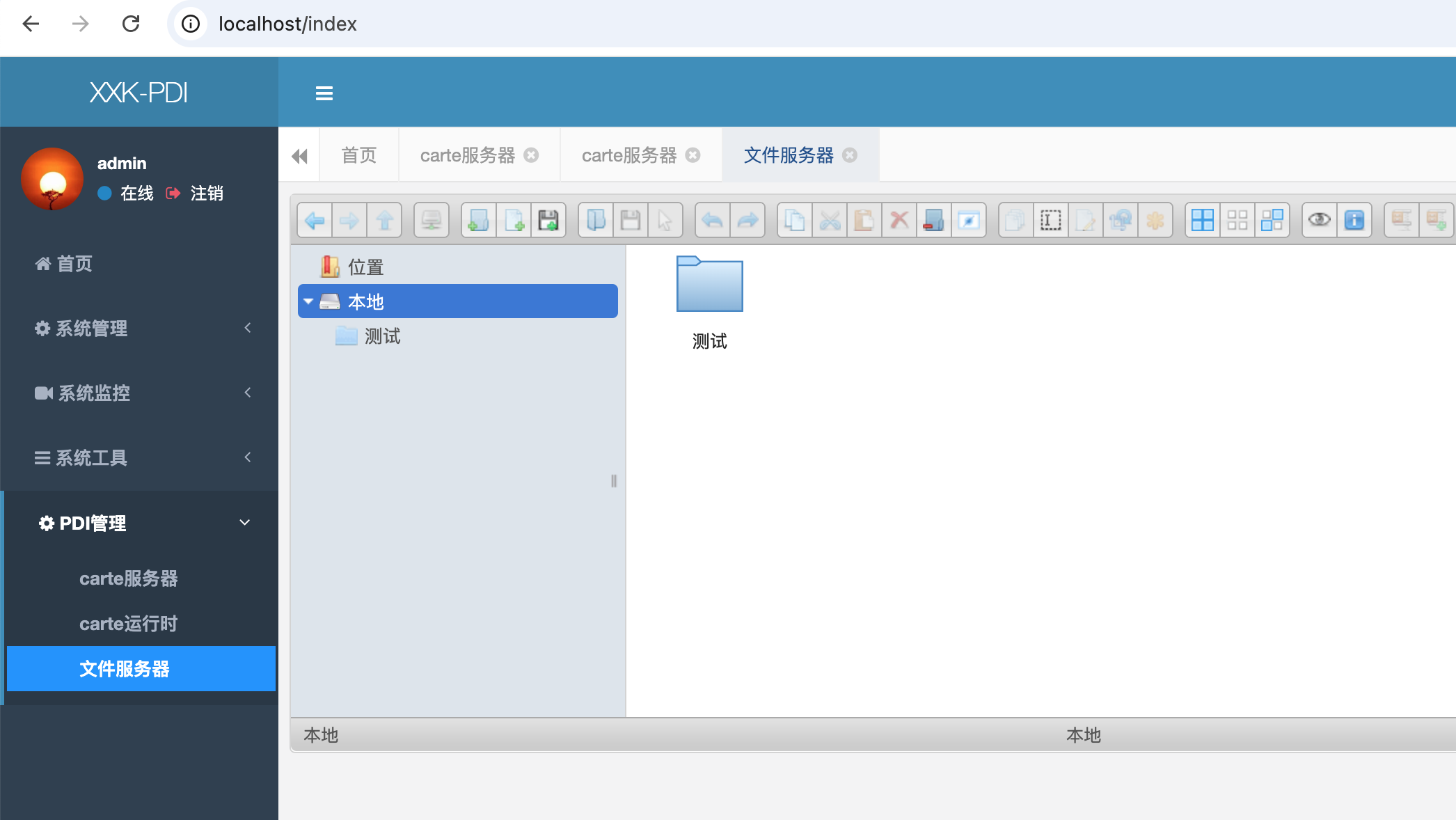
Task: Switch to large icons view
Action: (1203, 221)
